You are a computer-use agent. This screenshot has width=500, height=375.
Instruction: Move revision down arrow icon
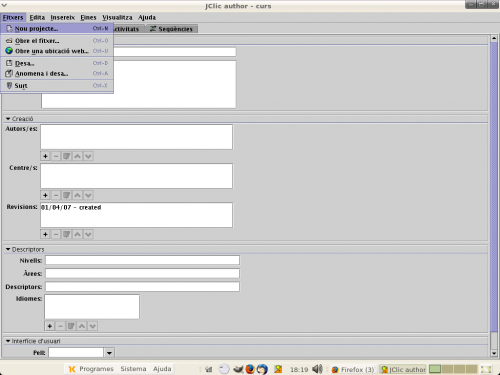click(x=88, y=234)
